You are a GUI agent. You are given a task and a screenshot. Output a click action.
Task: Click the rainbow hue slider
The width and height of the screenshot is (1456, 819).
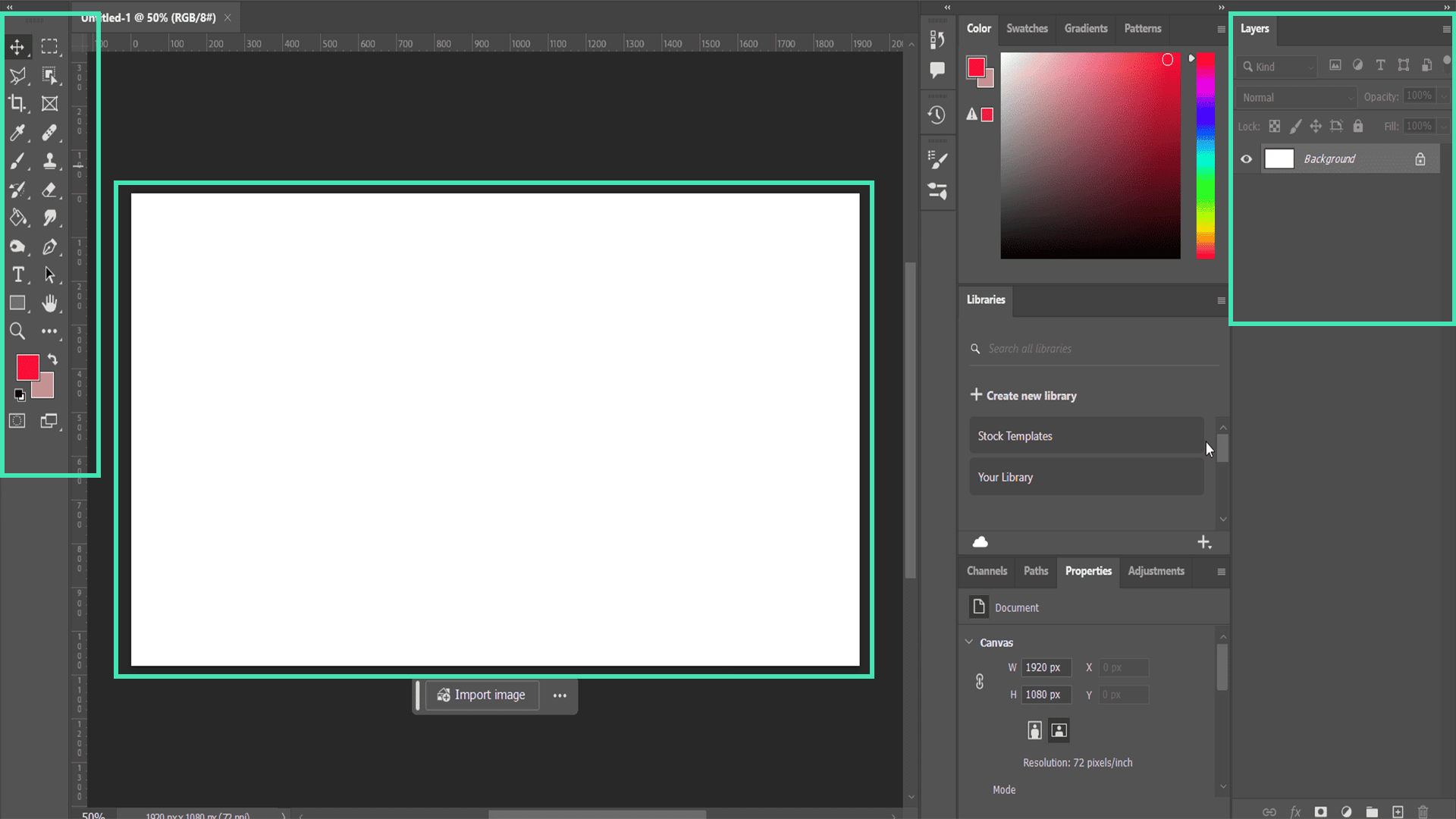[1205, 155]
